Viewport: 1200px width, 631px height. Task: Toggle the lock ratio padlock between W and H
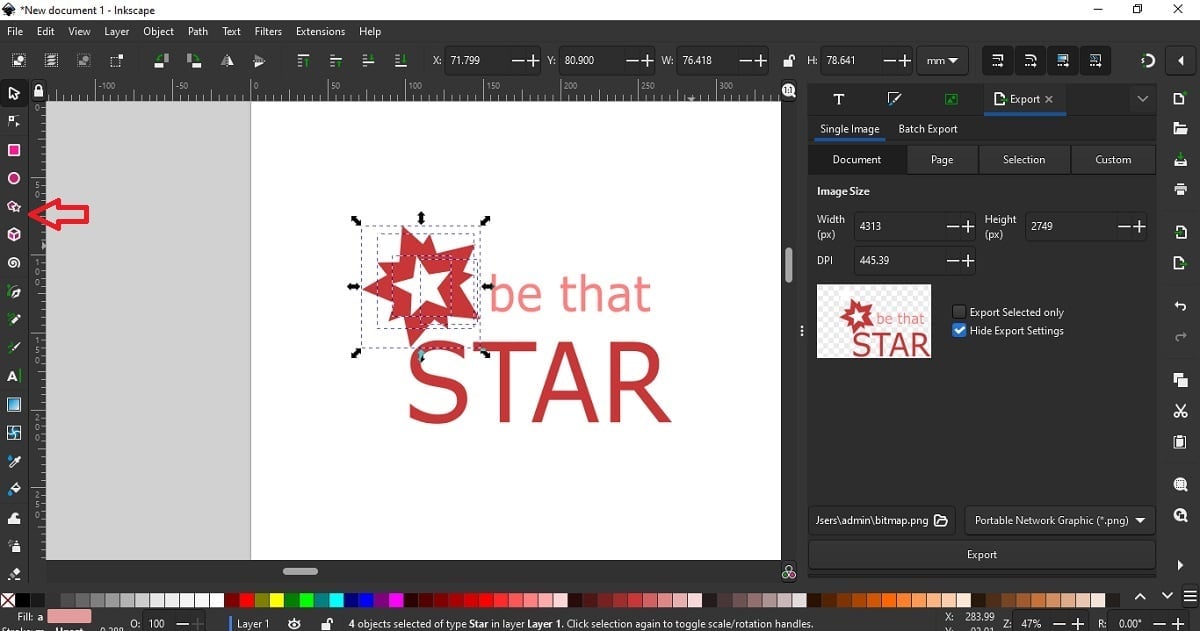click(789, 60)
